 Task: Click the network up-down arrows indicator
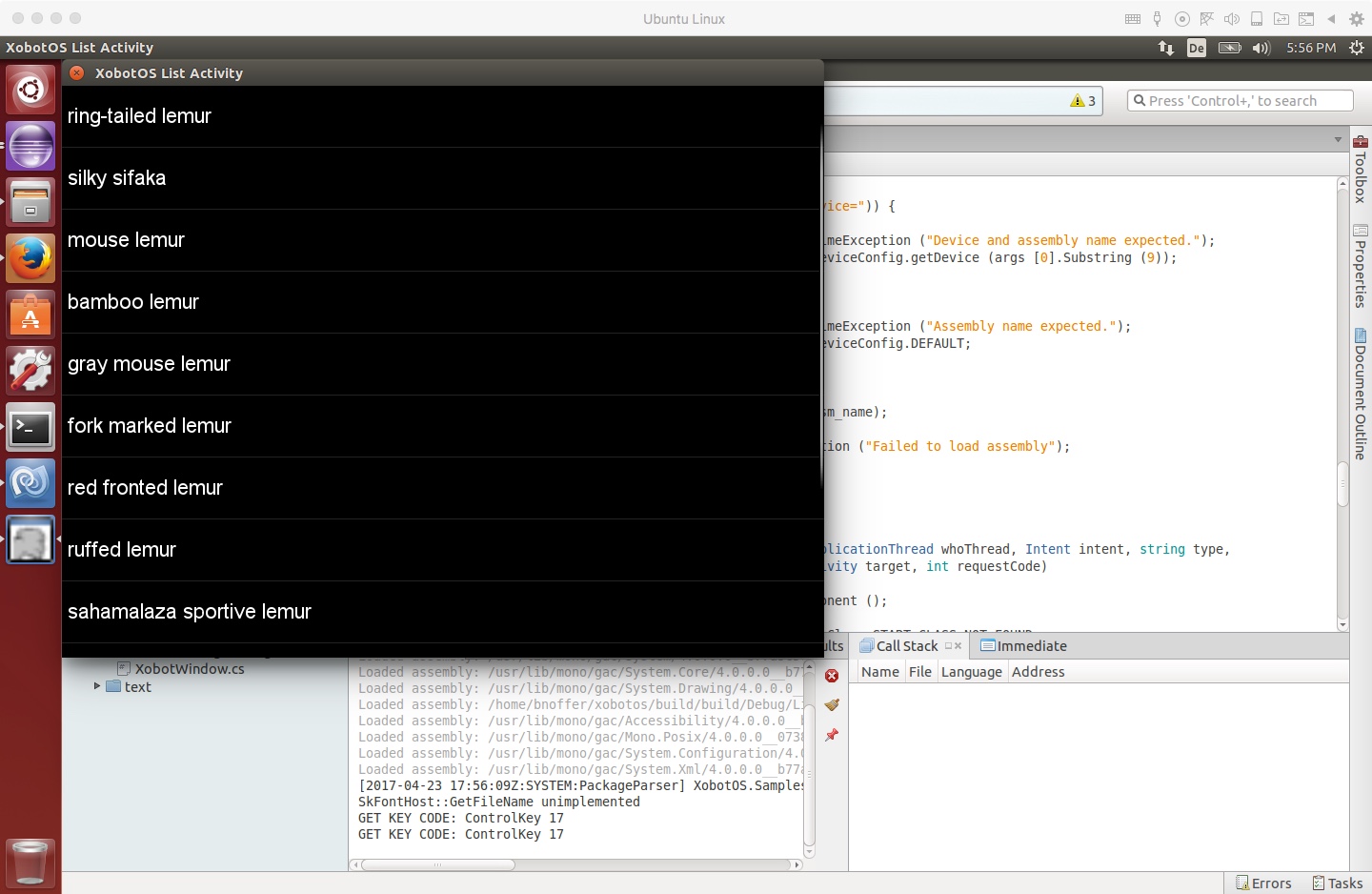pos(1166,48)
